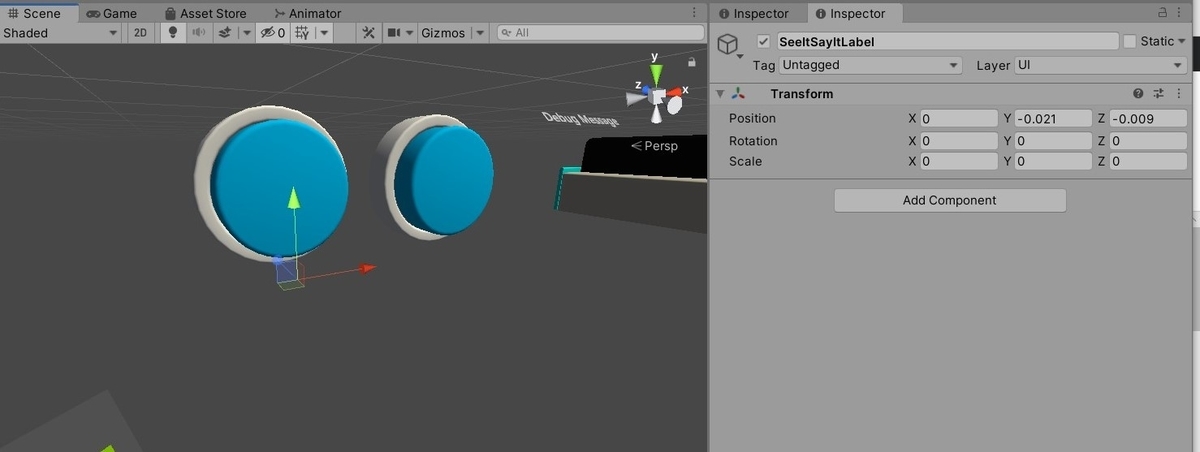
Task: Open the Gizmos dropdown arrow
Action: (480, 33)
